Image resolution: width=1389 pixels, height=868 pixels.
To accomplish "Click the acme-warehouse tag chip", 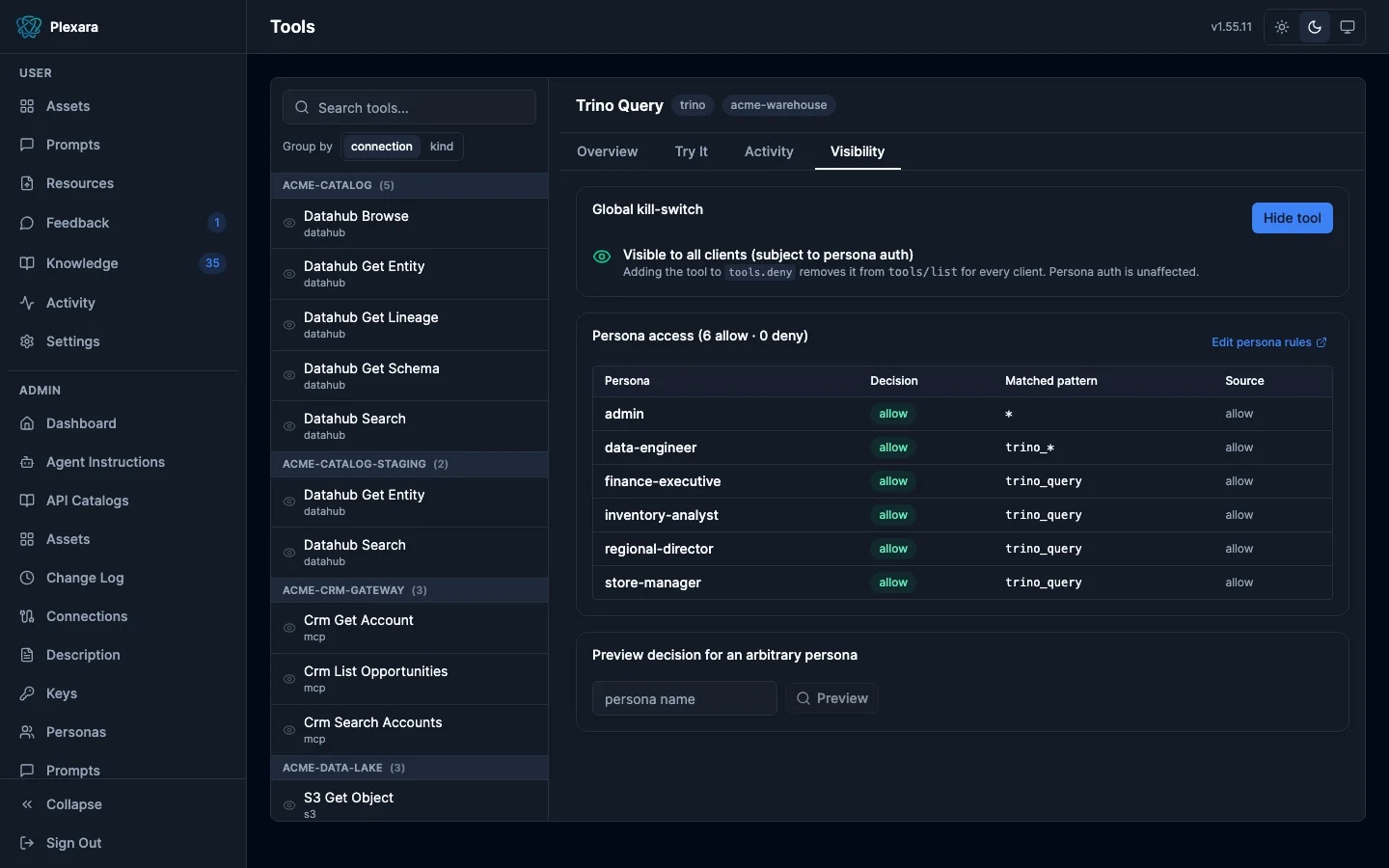I will (778, 105).
